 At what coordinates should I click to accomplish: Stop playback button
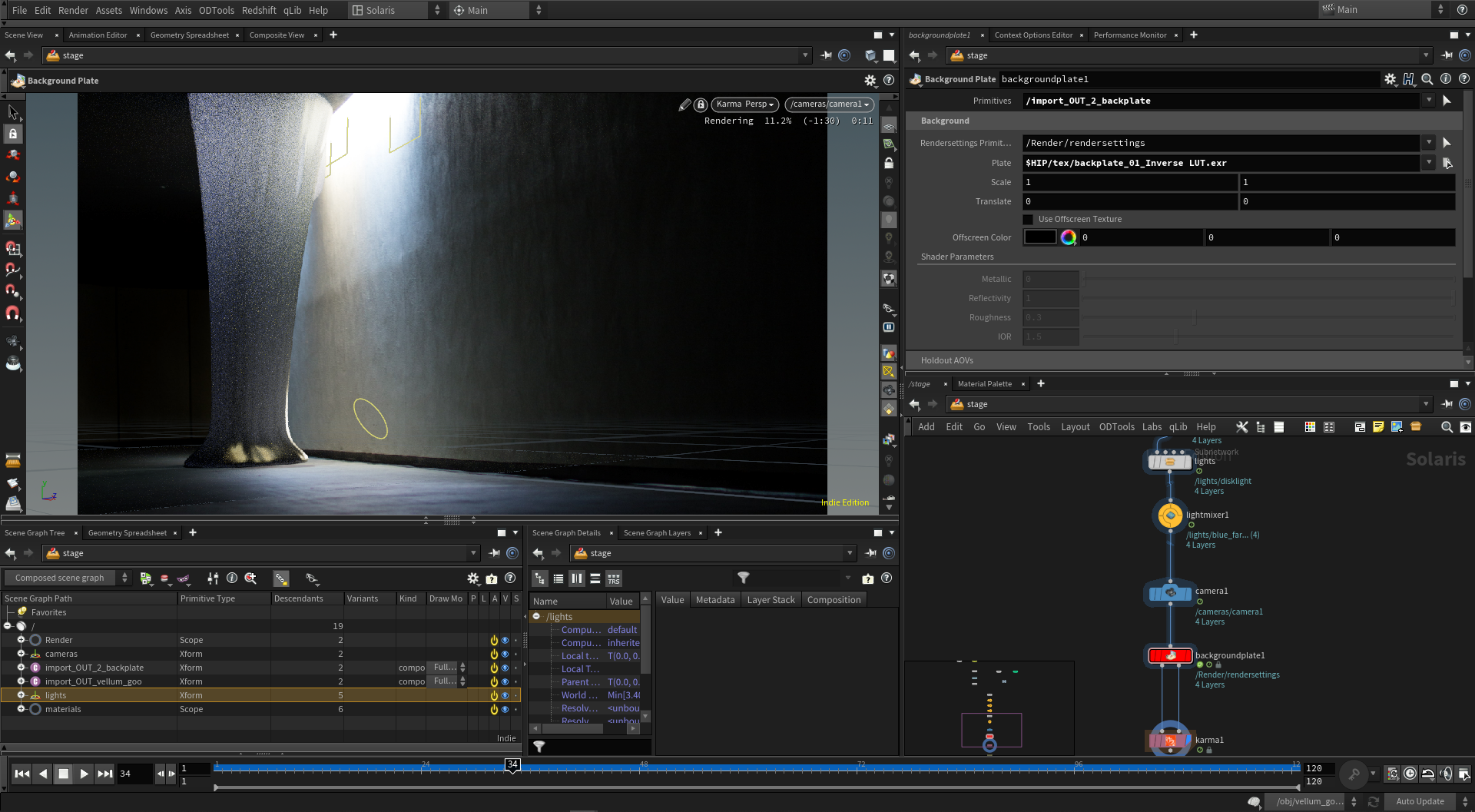(x=64, y=774)
